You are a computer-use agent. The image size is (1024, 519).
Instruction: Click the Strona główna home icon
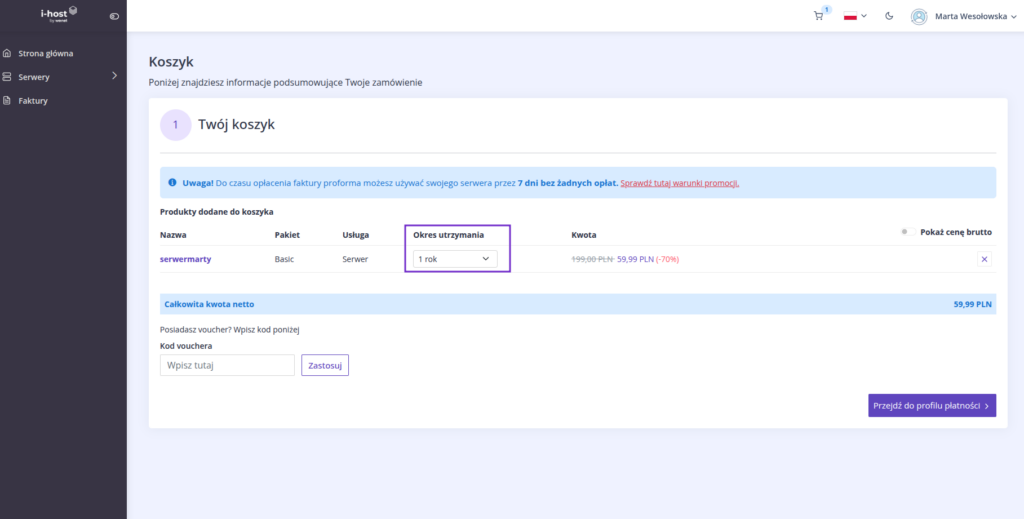click(x=8, y=53)
